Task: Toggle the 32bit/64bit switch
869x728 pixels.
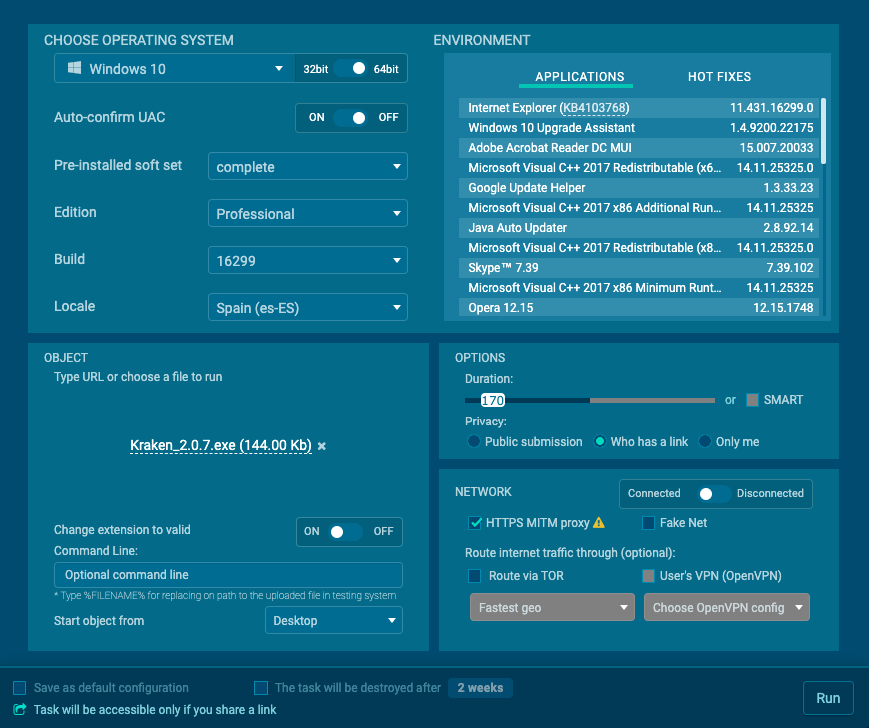Action: point(351,69)
